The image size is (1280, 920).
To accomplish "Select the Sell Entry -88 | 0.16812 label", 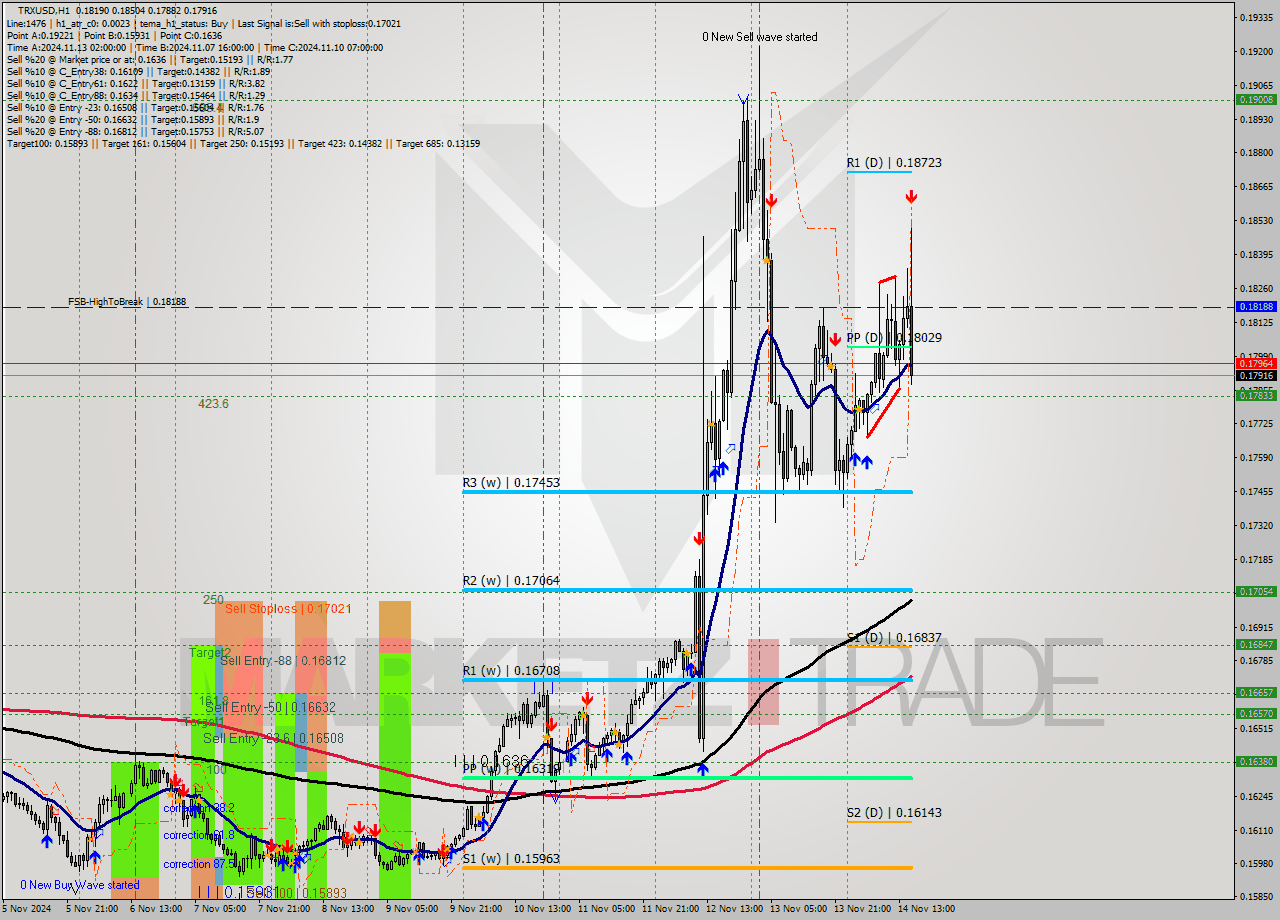I will pos(283,660).
